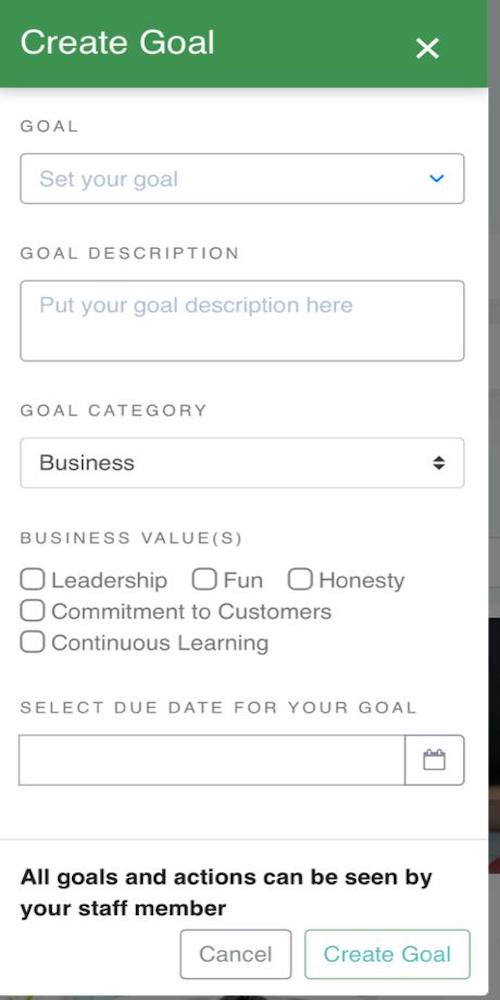
Task: Enable the Honesty checkbox
Action: 300,580
